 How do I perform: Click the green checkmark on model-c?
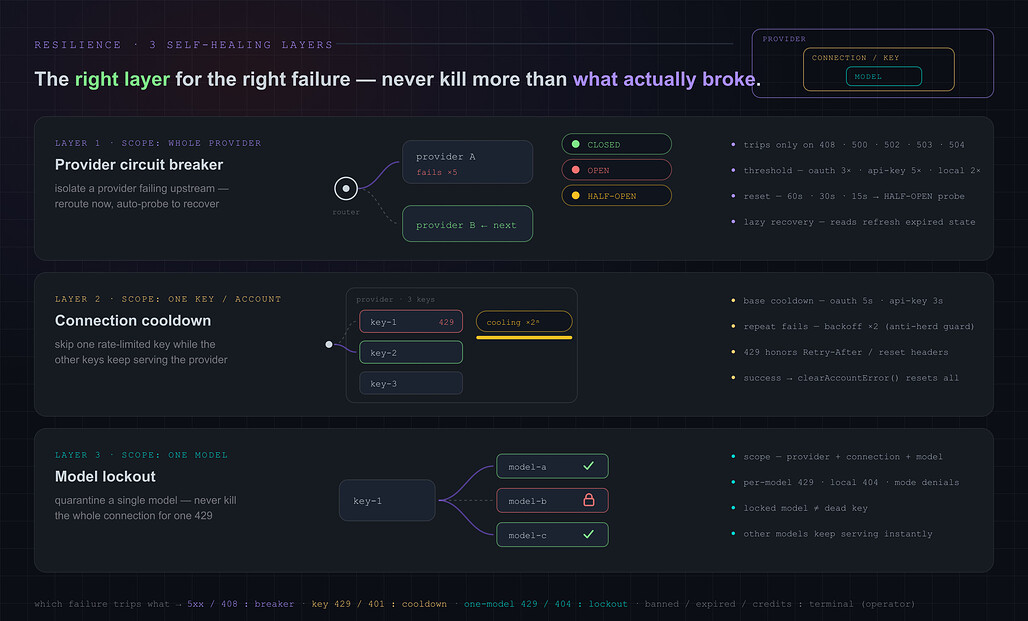pyautogui.click(x=588, y=534)
